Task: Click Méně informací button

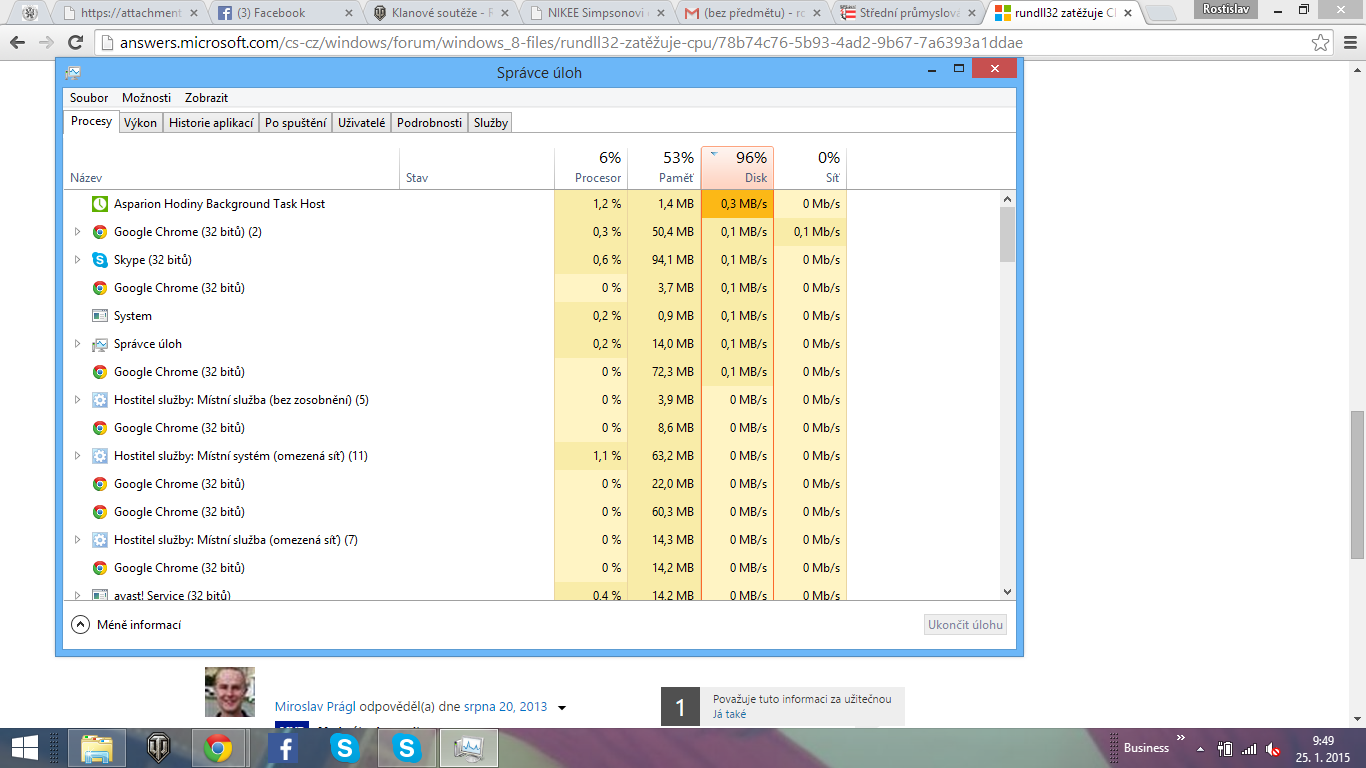Action: pos(127,625)
